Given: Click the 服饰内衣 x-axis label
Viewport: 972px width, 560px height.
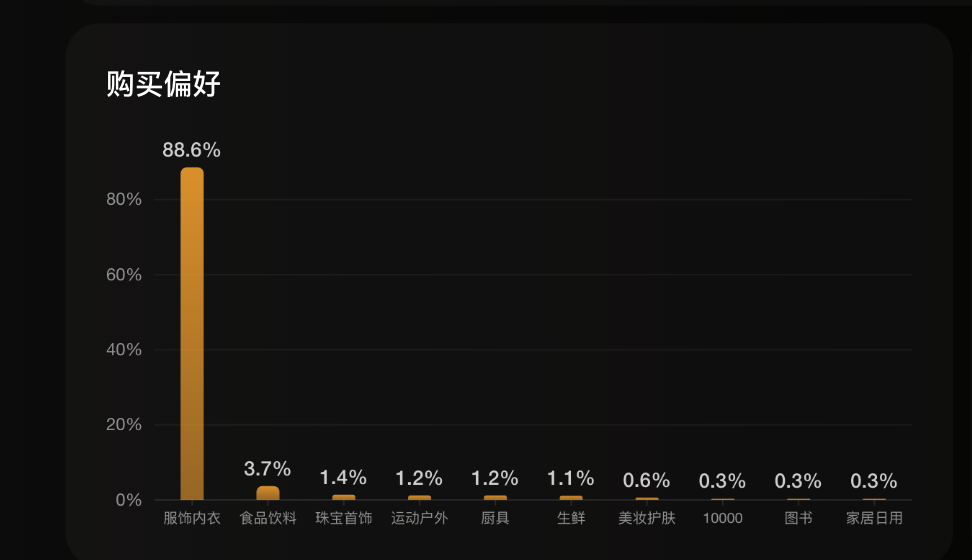Looking at the screenshot, I should point(192,518).
